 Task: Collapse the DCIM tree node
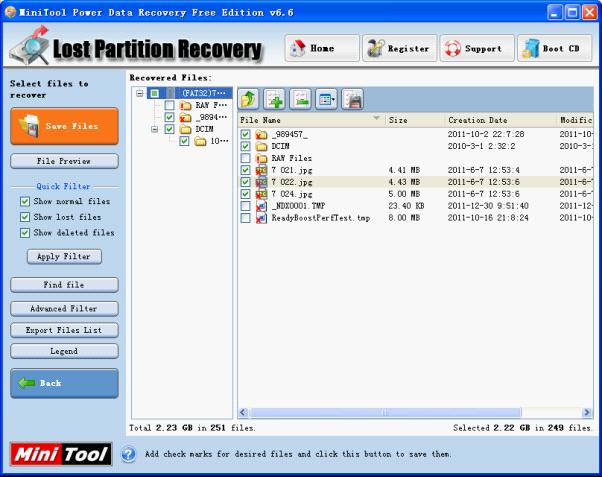[154, 129]
